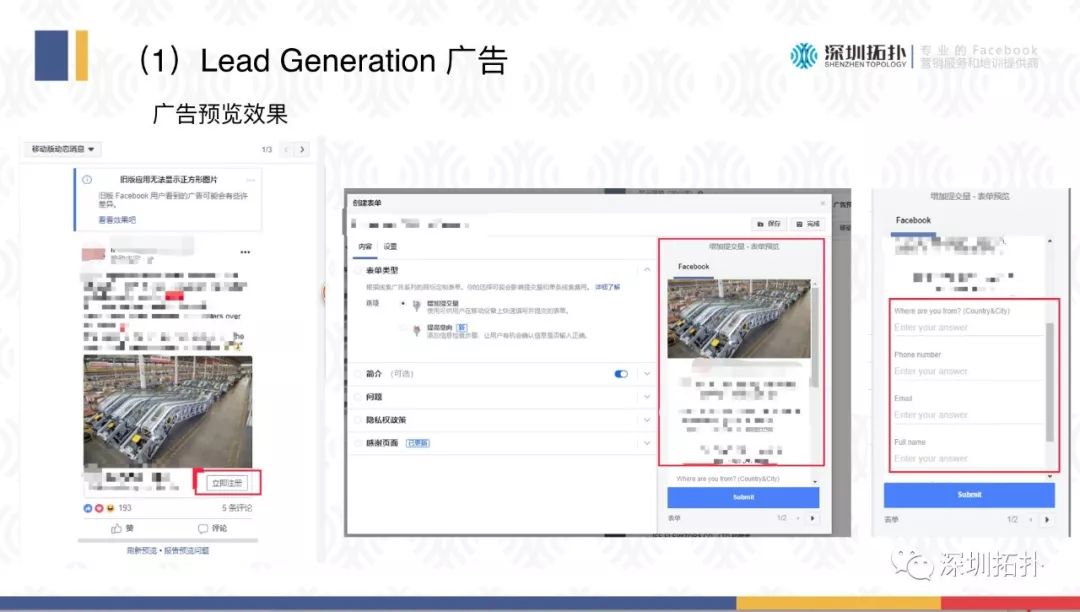Click the 完成 finish icon in the form dialog
The height and width of the screenshot is (612, 1080).
(x=808, y=223)
